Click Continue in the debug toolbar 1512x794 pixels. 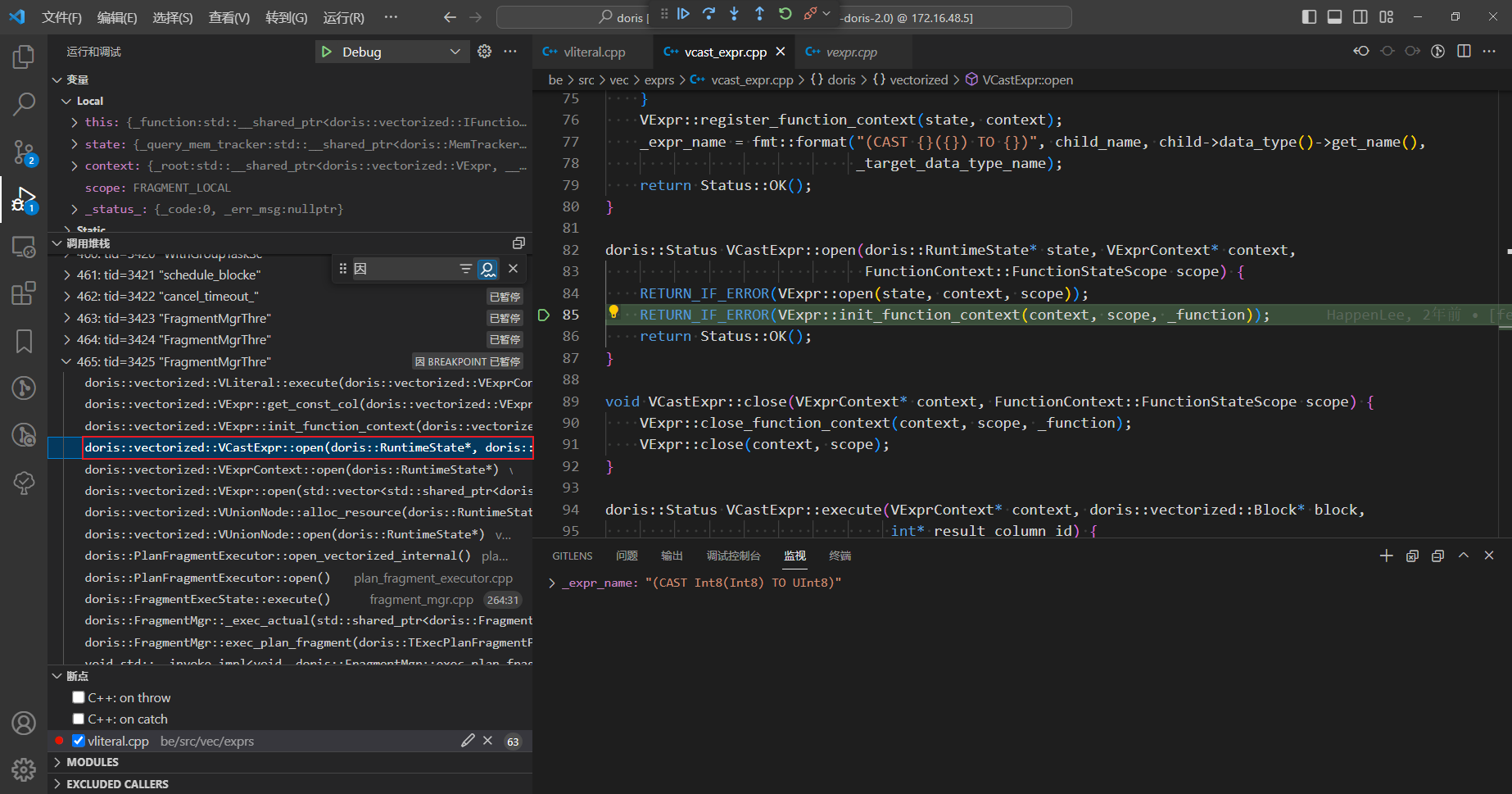click(683, 14)
